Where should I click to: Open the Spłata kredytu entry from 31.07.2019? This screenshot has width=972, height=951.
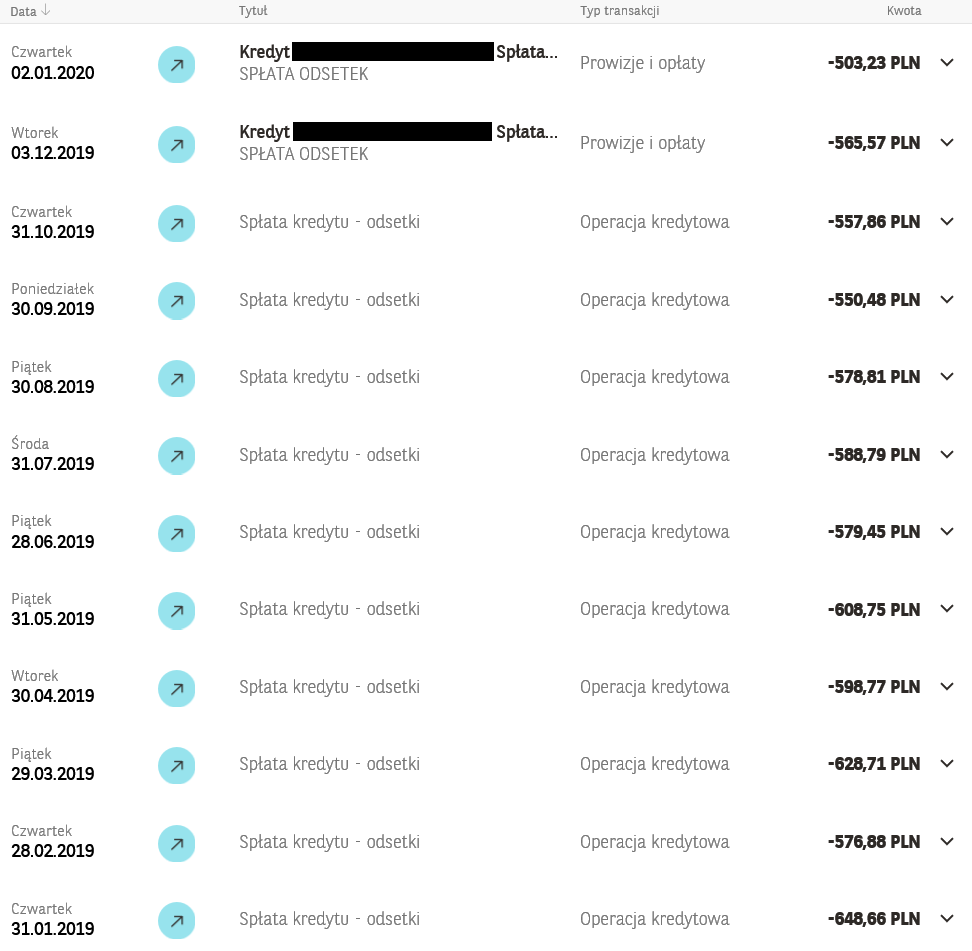[x=329, y=455]
